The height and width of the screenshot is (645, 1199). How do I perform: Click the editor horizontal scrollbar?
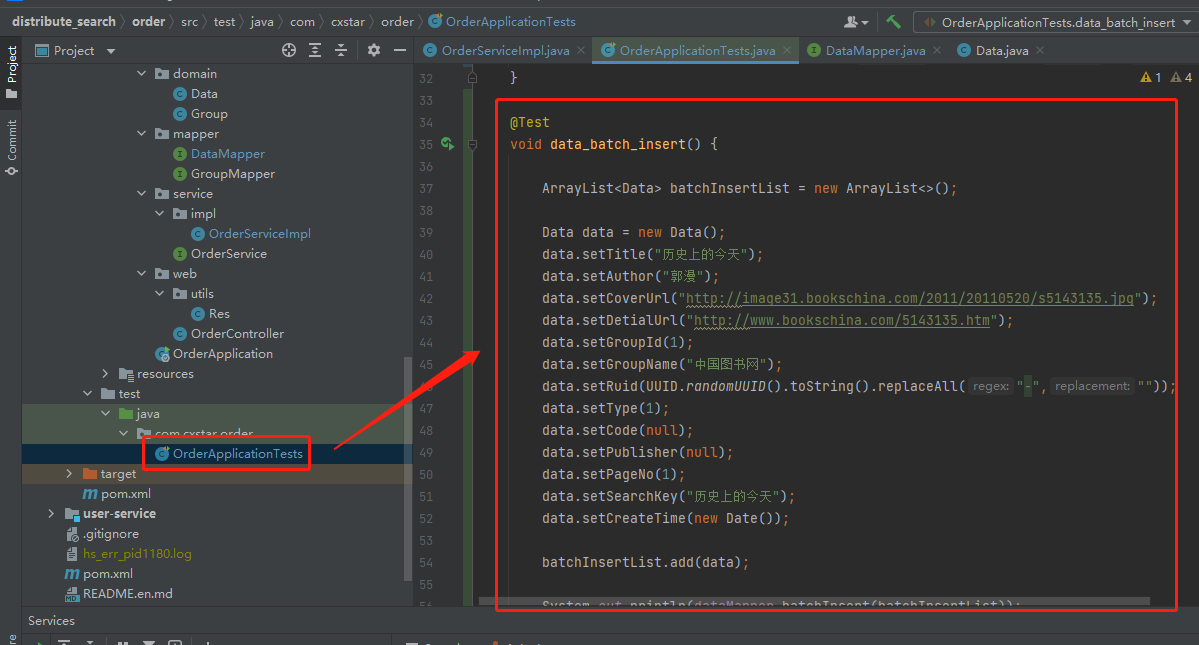tap(814, 601)
